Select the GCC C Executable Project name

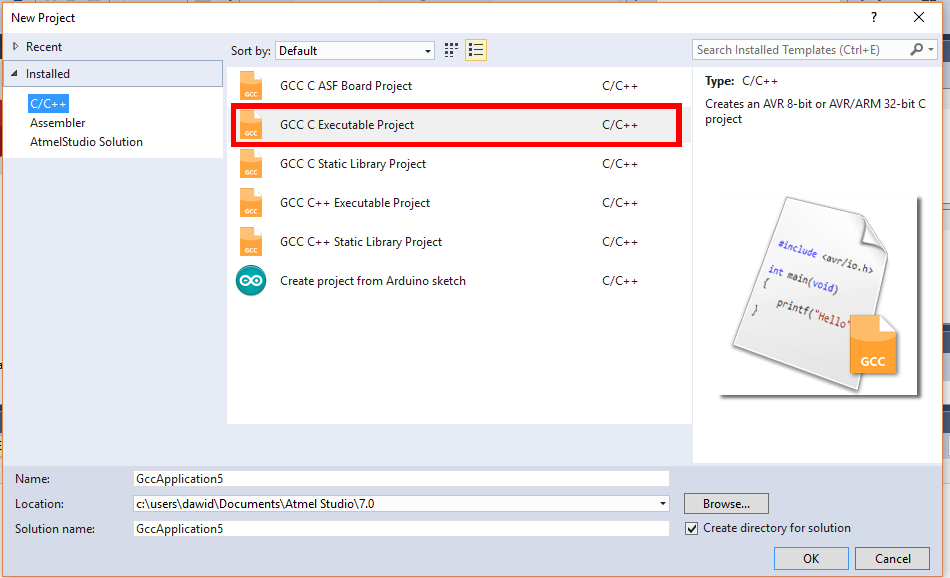click(x=347, y=125)
